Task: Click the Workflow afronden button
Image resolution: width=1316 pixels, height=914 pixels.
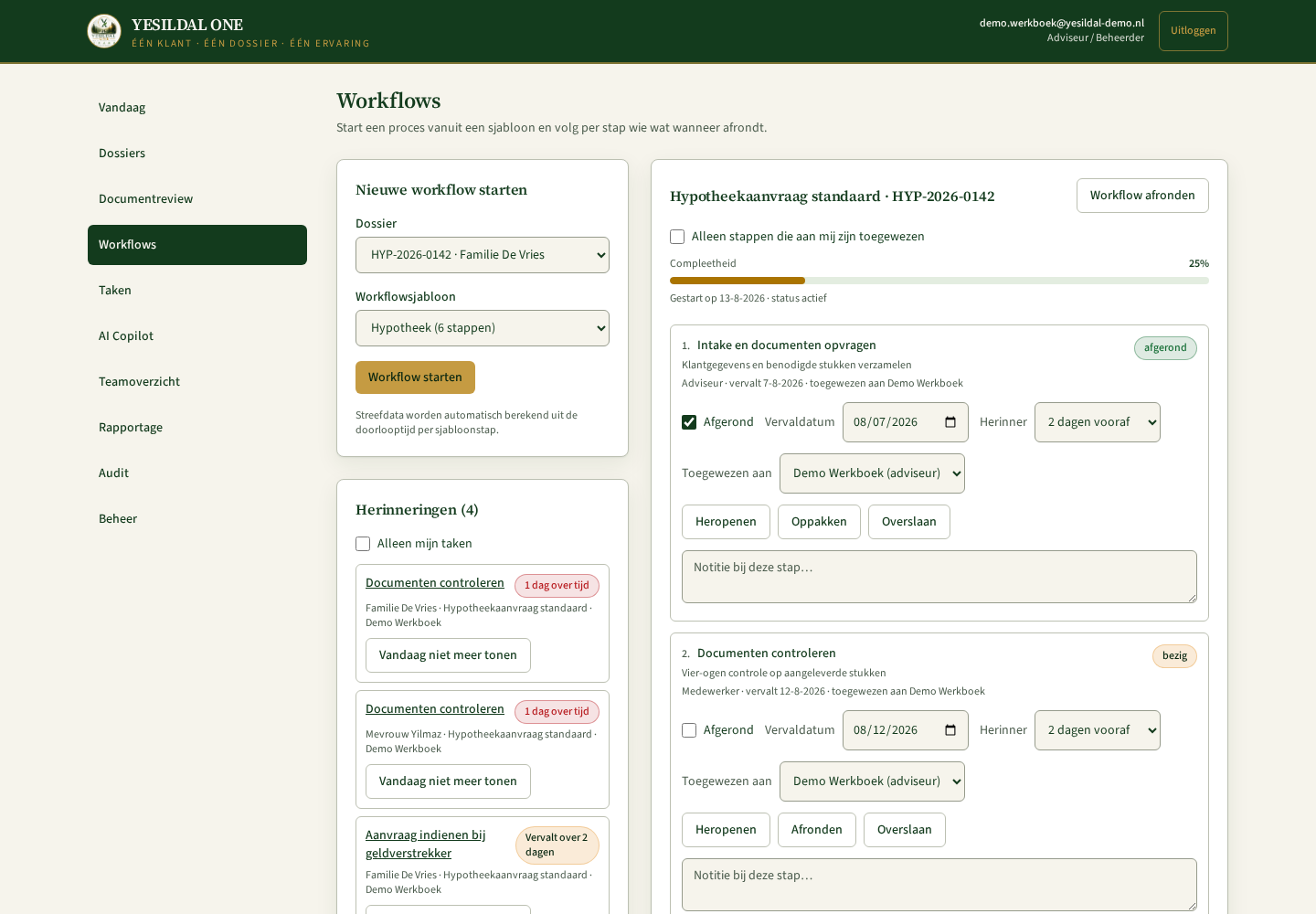Action: pyautogui.click(x=1142, y=196)
